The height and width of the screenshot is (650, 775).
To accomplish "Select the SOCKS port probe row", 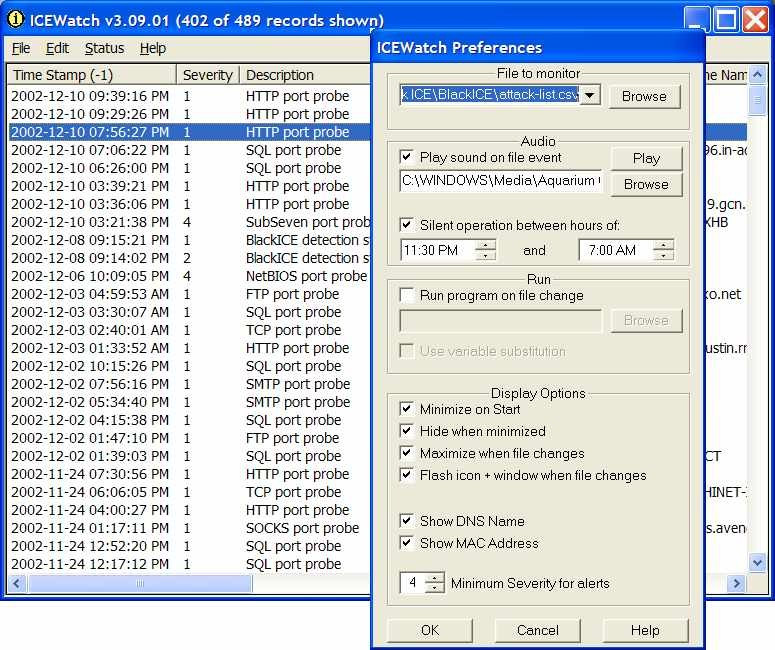I will [x=189, y=528].
